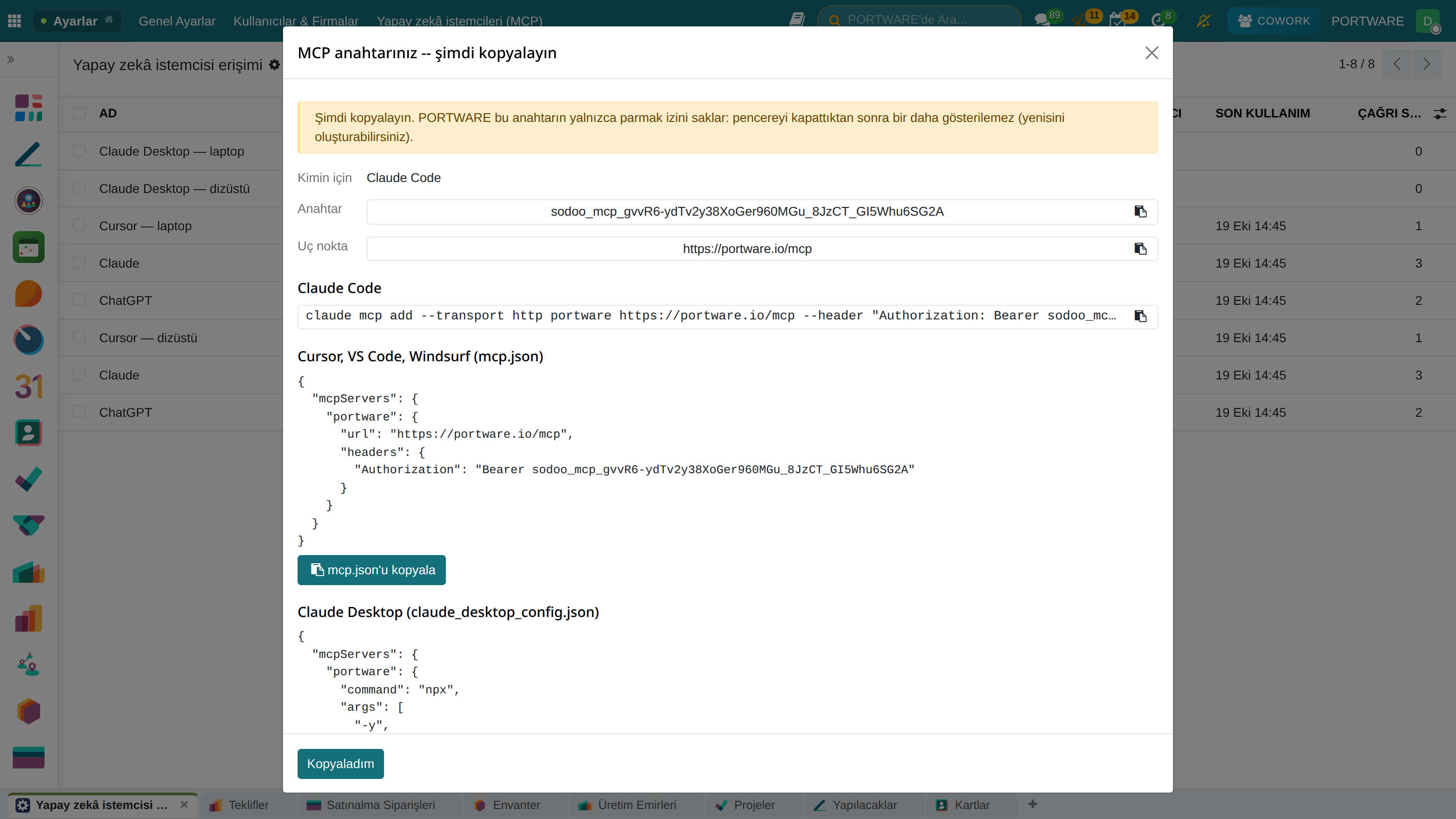This screenshot has height=819, width=1456.
Task: Copy the Claude Code command line
Action: [1140, 316]
